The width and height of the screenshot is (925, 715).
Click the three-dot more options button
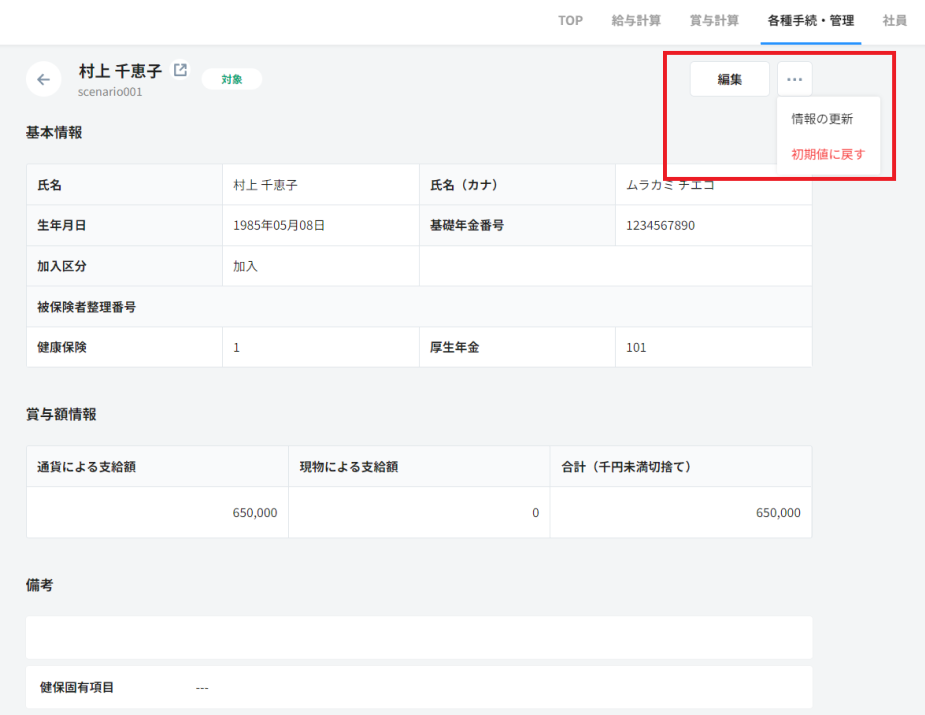coord(794,79)
